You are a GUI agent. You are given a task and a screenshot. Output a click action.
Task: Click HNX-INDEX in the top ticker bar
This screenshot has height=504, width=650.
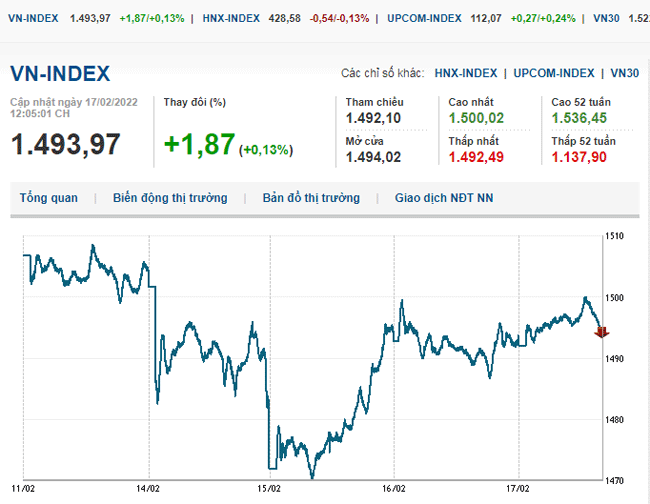pyautogui.click(x=231, y=19)
